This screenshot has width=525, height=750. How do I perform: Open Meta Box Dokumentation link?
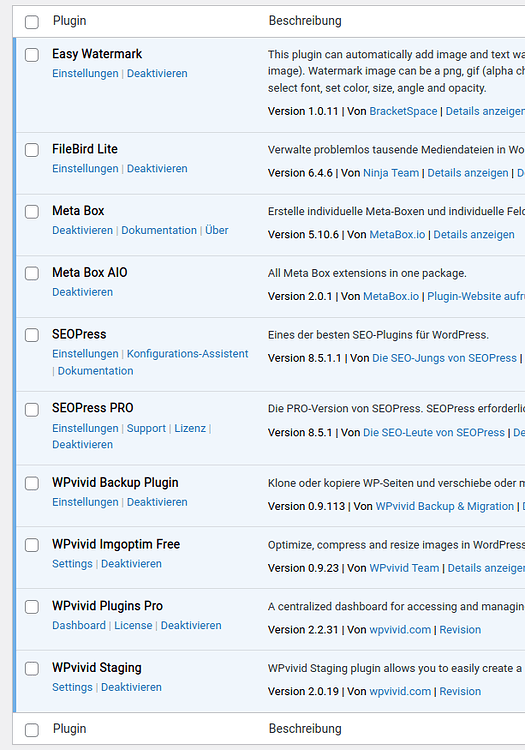click(x=159, y=230)
